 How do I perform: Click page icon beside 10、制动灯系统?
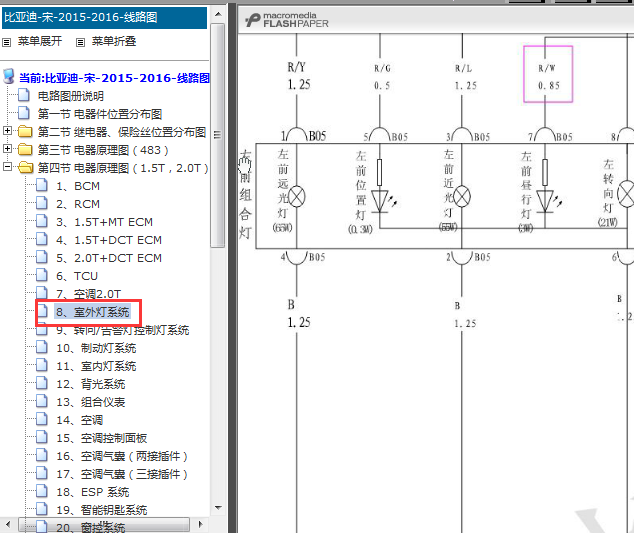[42, 347]
